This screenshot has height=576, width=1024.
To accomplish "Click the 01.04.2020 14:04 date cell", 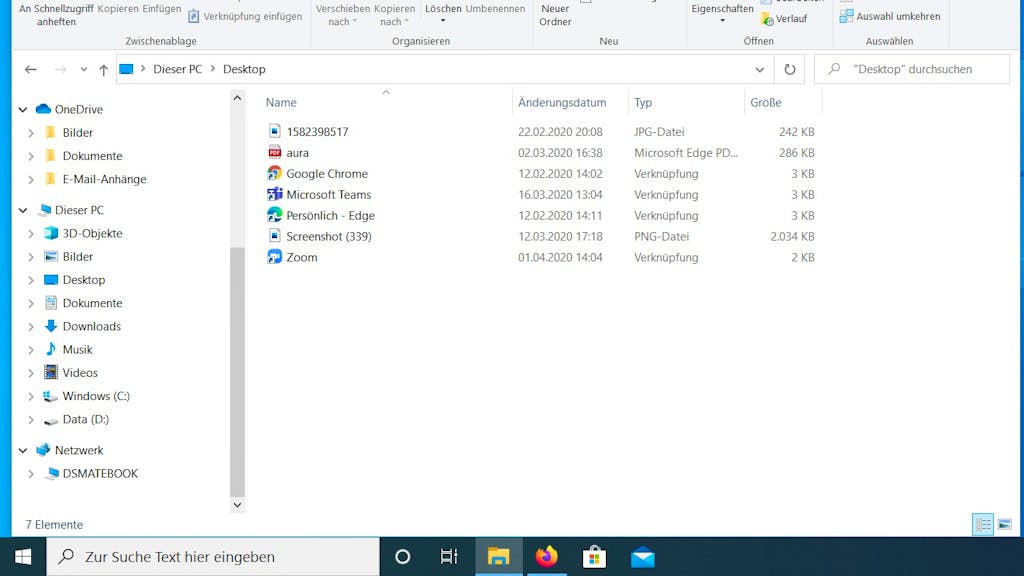I will click(x=560, y=257).
